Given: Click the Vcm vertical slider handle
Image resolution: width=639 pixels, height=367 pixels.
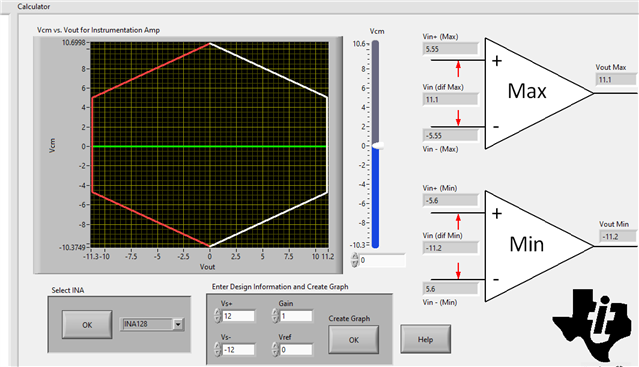Looking at the screenshot, I should point(378,145).
